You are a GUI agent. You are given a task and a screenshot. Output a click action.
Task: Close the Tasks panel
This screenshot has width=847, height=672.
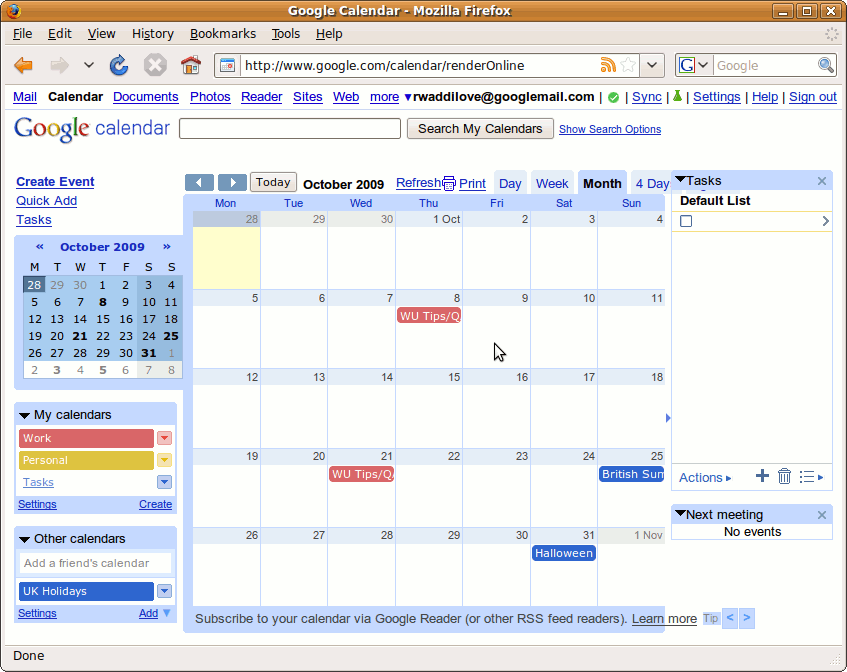pyautogui.click(x=822, y=181)
